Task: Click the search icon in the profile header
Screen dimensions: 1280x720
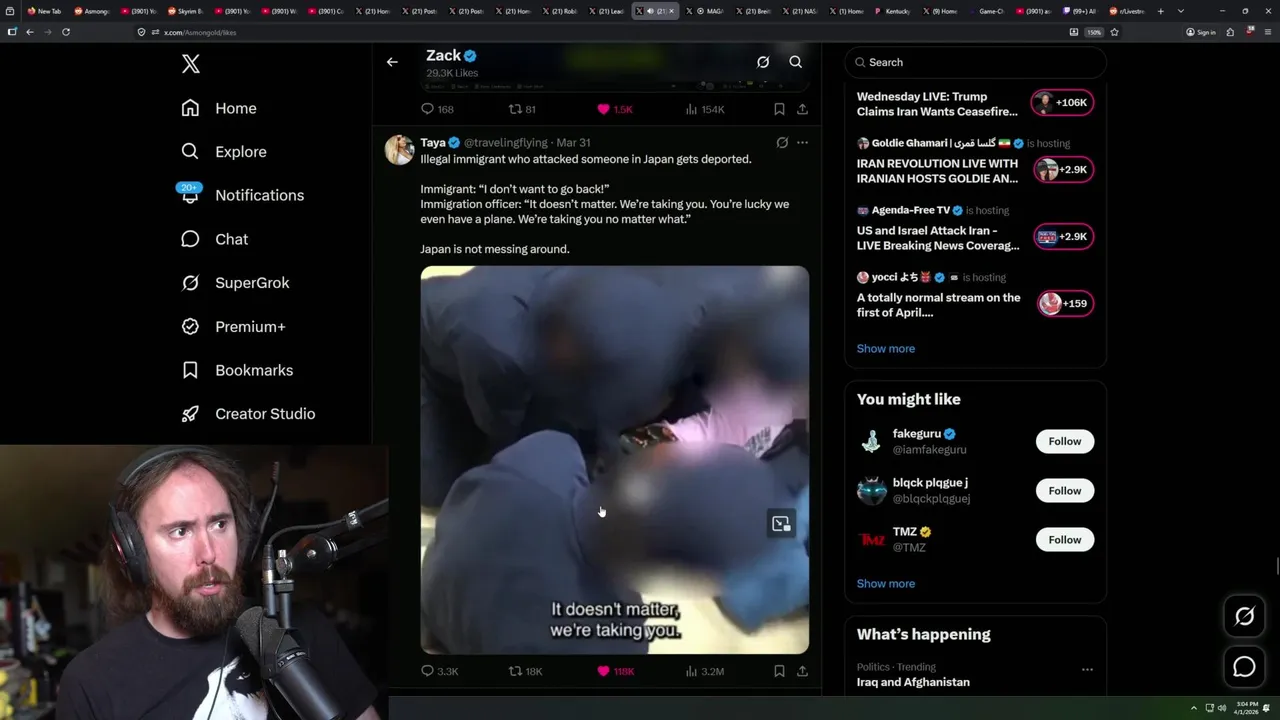Action: tap(796, 62)
